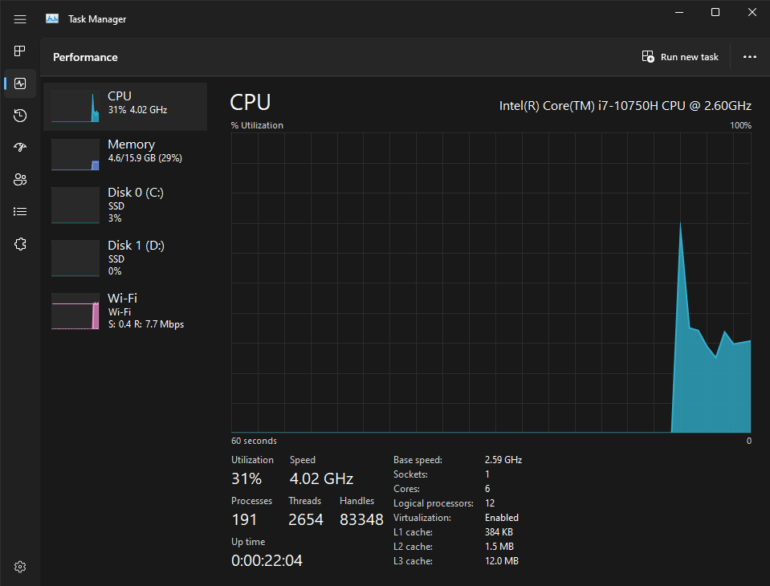Maximize the Task Manager window

click(715, 12)
